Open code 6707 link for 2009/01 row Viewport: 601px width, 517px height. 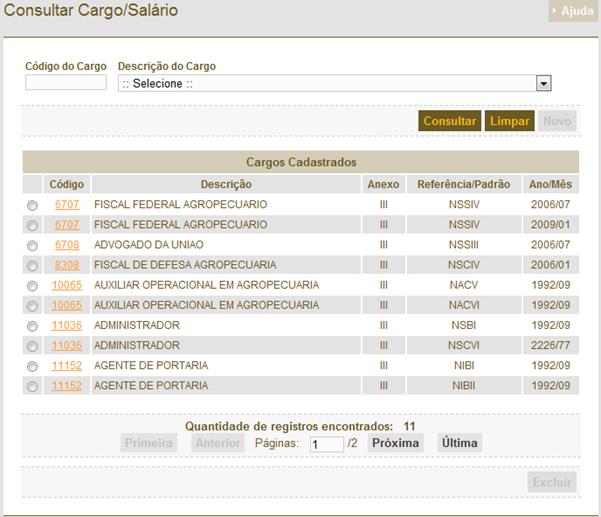point(67,225)
